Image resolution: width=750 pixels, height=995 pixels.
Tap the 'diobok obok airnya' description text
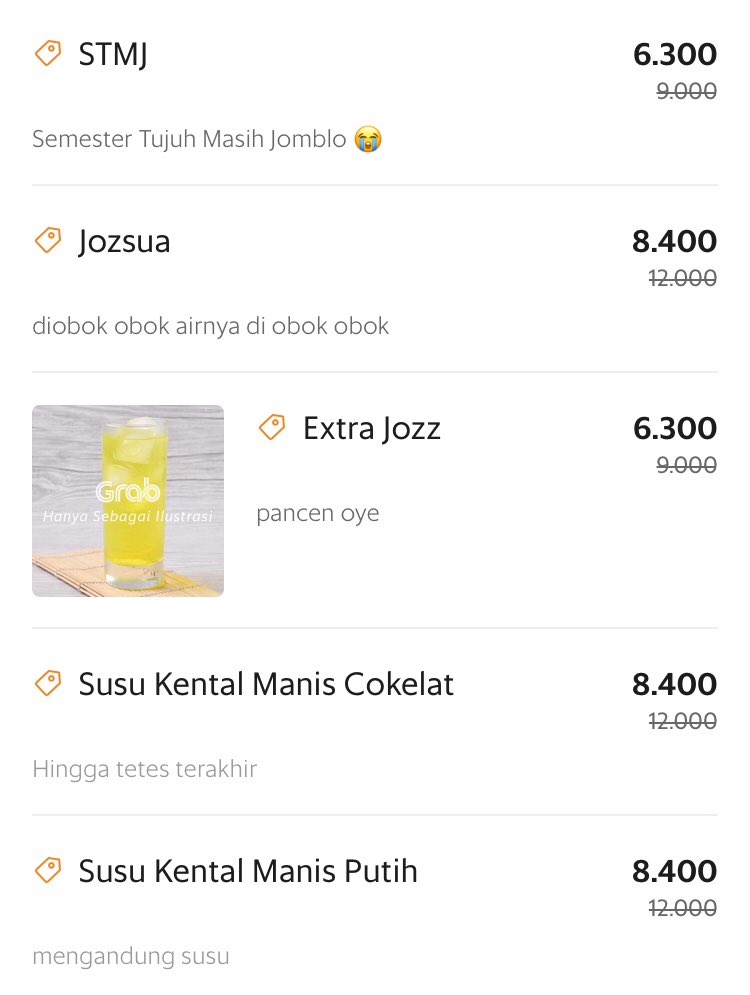pos(211,326)
